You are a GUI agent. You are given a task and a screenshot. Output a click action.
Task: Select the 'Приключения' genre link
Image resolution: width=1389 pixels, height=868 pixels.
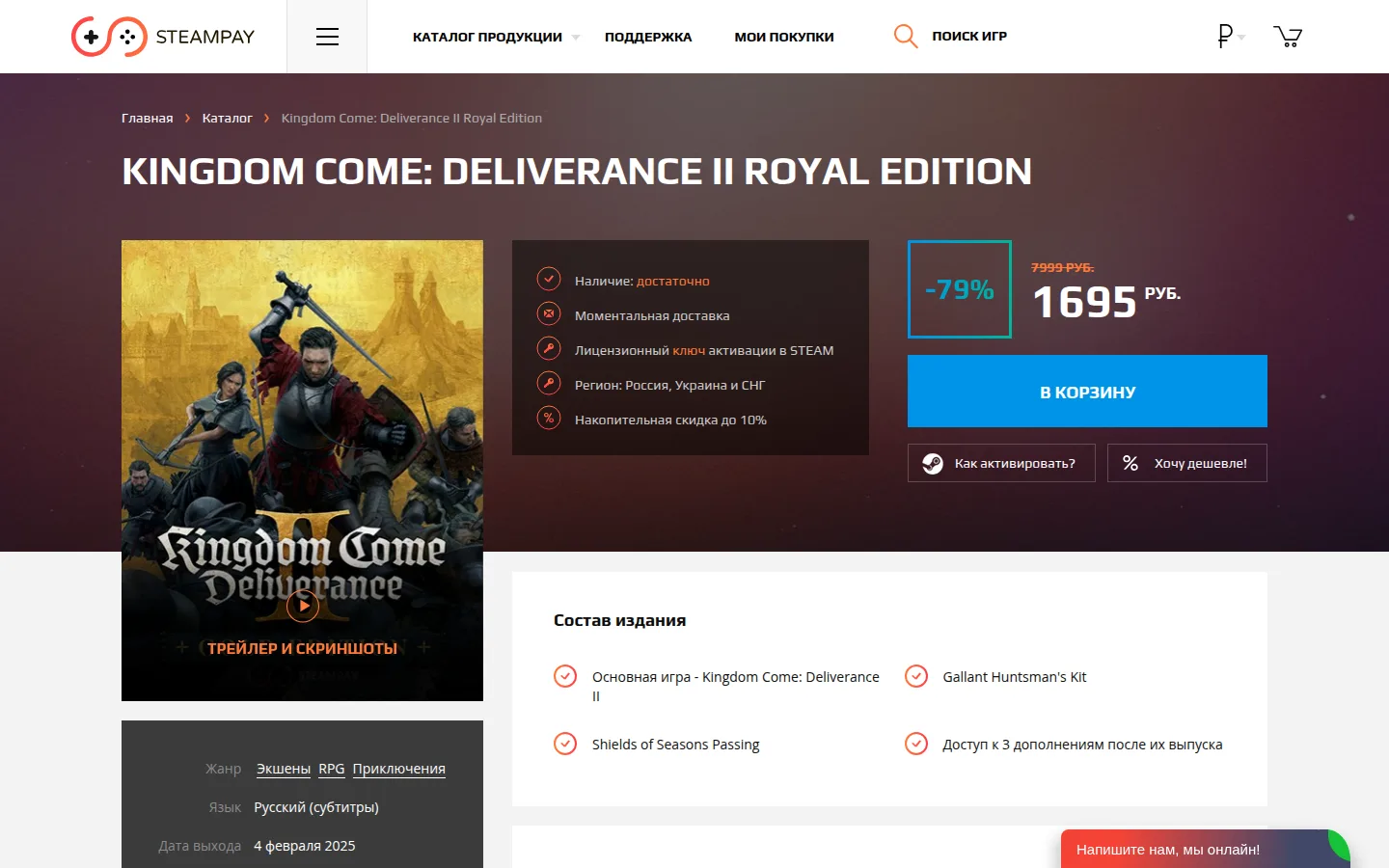399,769
